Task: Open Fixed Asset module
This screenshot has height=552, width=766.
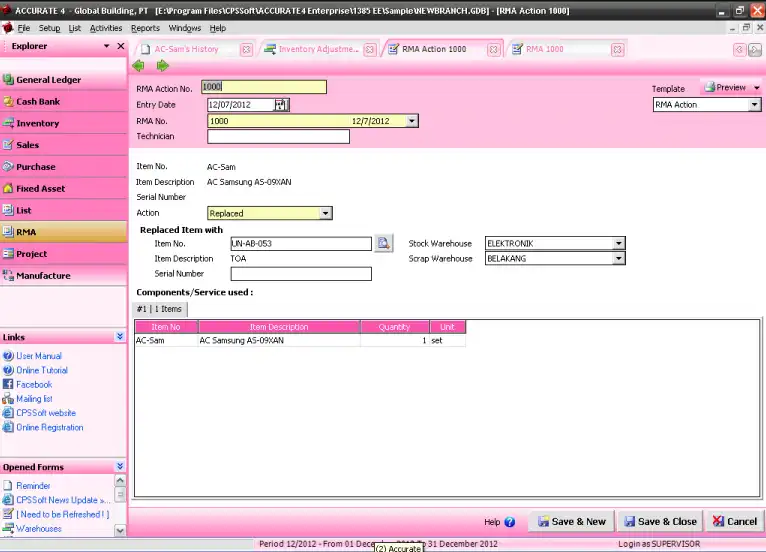Action: (x=64, y=189)
